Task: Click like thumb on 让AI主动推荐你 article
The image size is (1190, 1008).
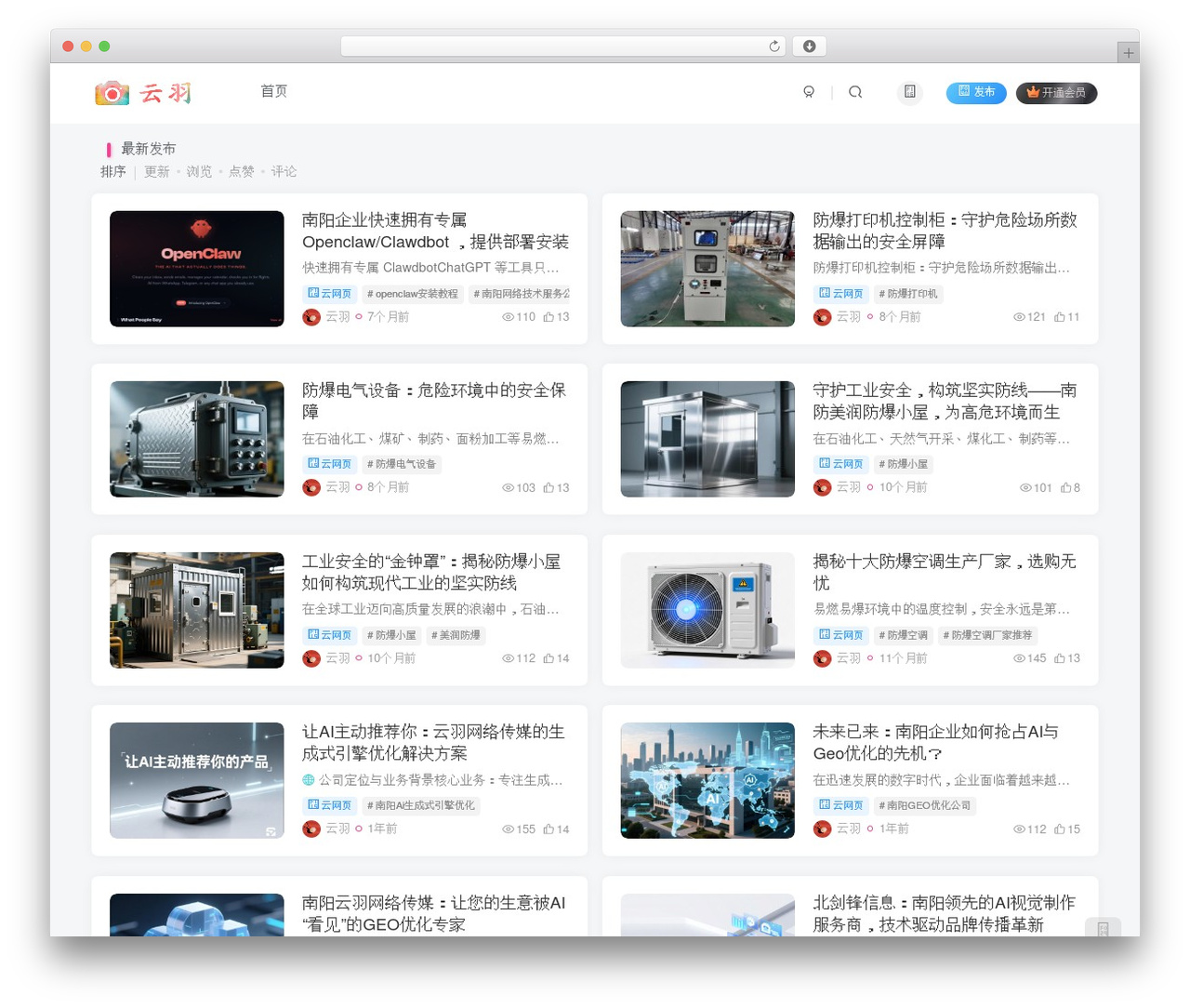Action: click(549, 829)
